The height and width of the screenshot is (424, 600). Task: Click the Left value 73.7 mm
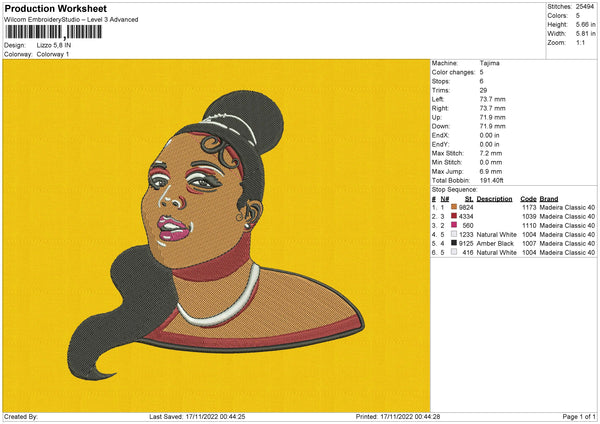(492, 99)
